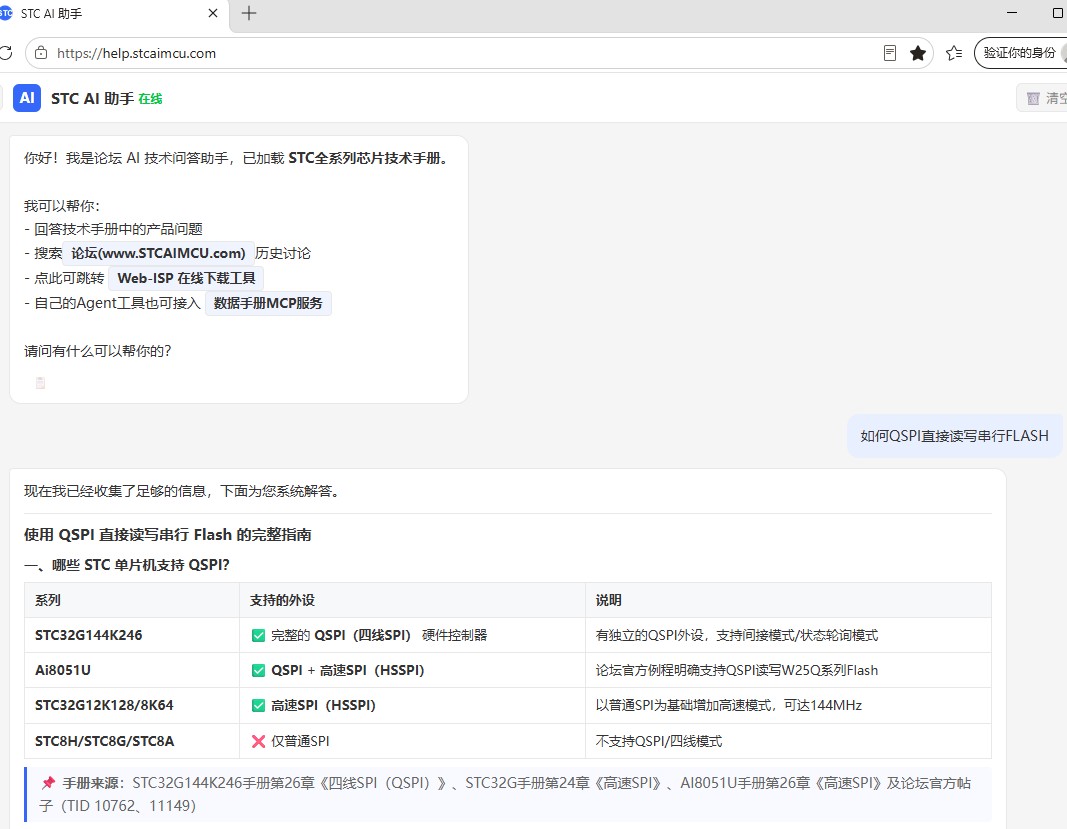Click green check in Ai8051U row
Screen dimensions: 1067x829
tap(259, 670)
